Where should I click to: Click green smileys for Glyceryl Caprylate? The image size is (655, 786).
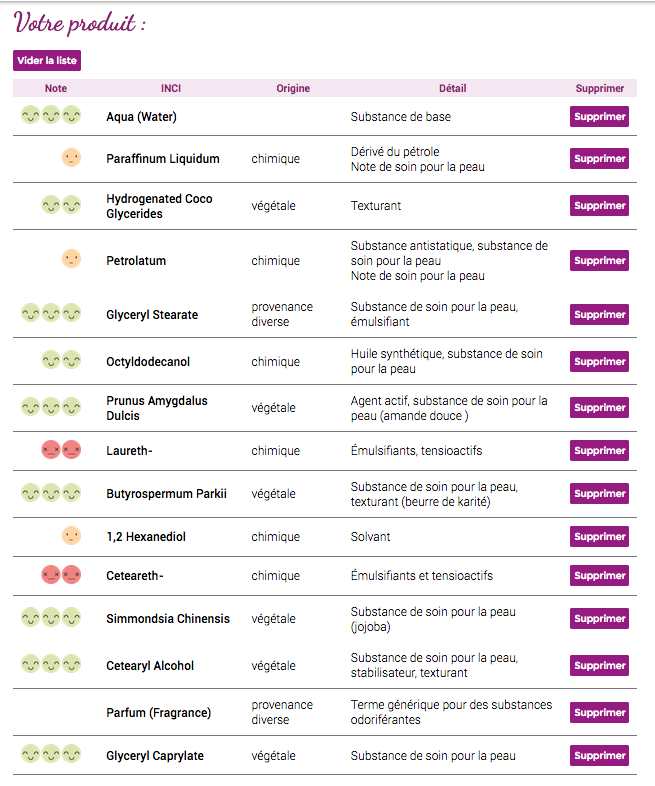[x=51, y=755]
